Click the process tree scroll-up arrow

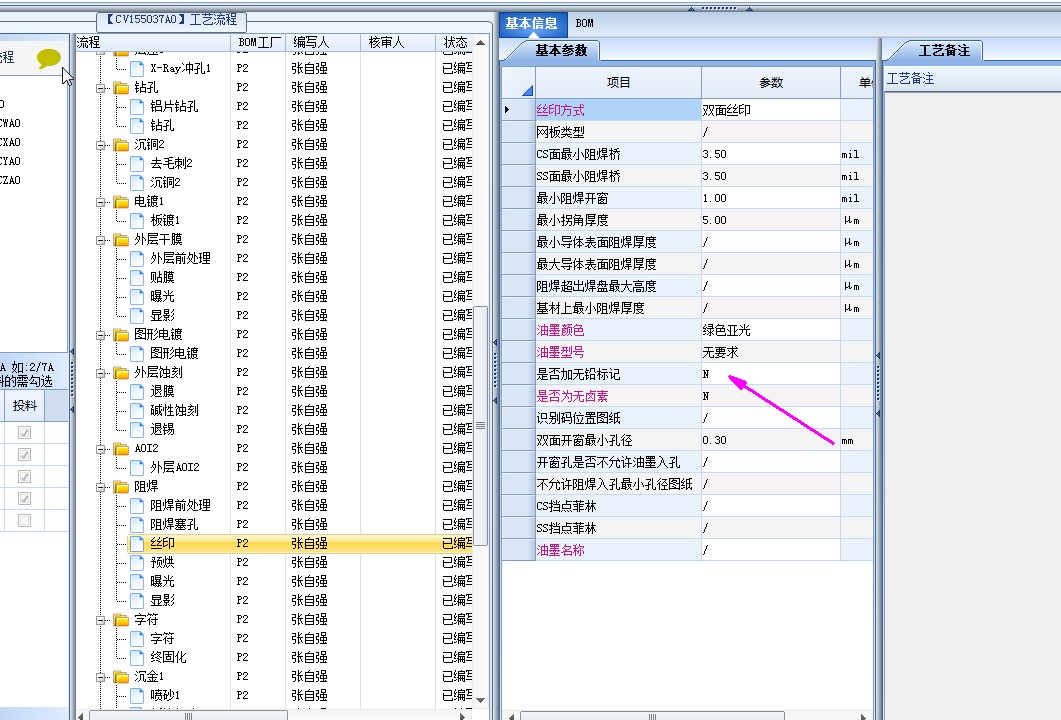(480, 43)
